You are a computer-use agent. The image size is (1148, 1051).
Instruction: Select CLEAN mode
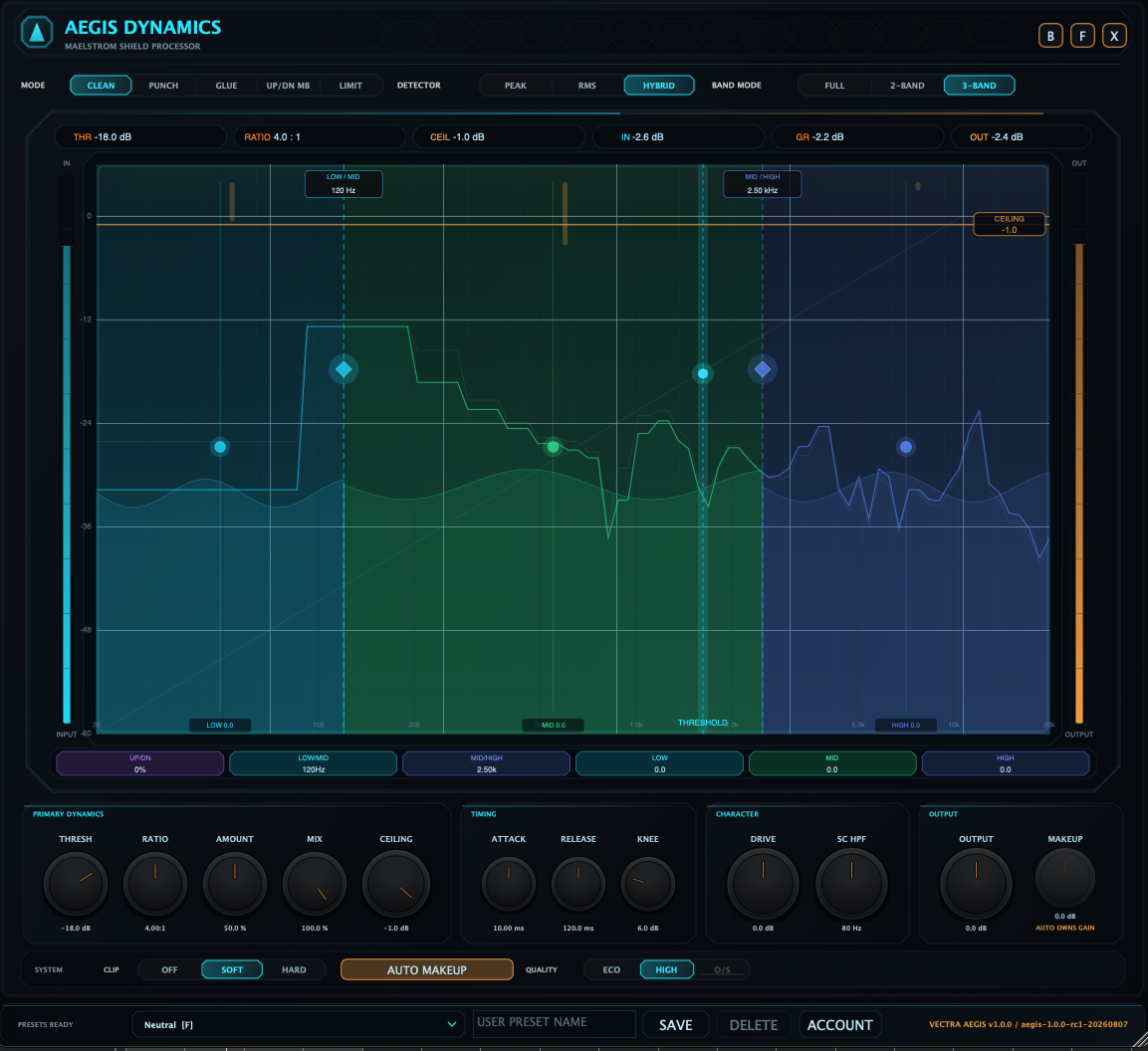(101, 86)
